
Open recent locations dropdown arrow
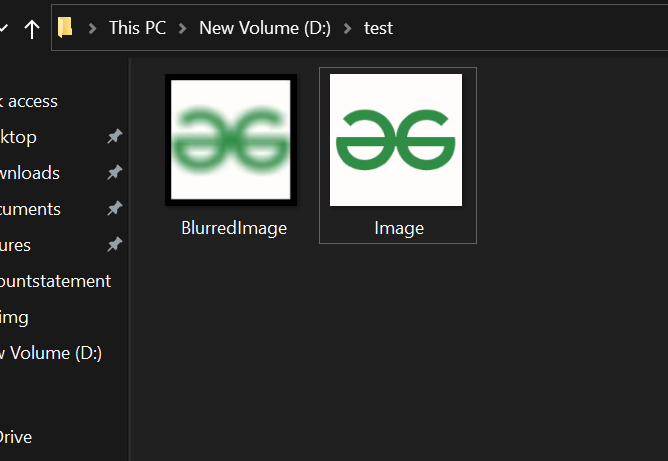[3, 29]
